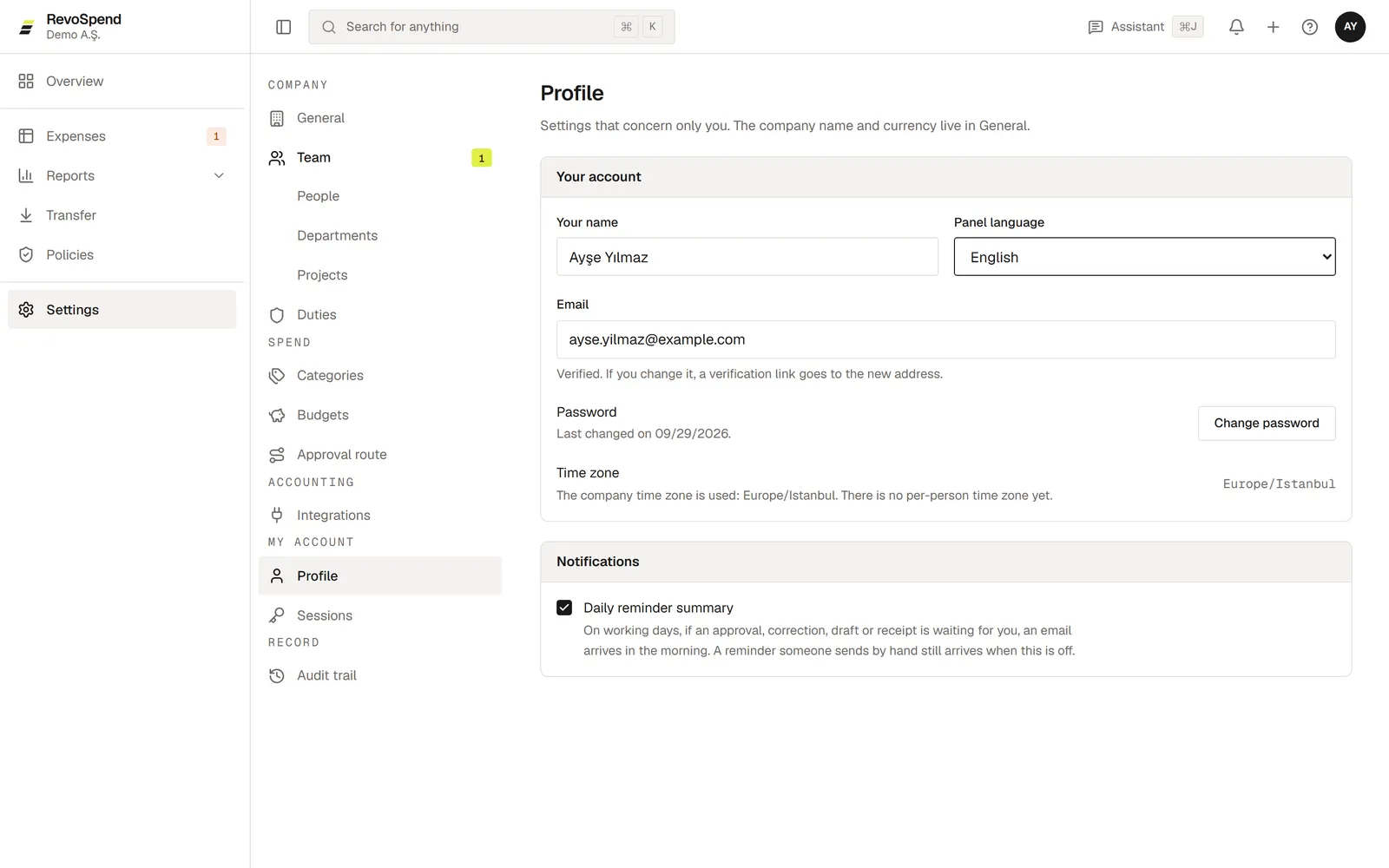Click the Integrations plug icon
The width and height of the screenshot is (1389, 868).
point(277,515)
